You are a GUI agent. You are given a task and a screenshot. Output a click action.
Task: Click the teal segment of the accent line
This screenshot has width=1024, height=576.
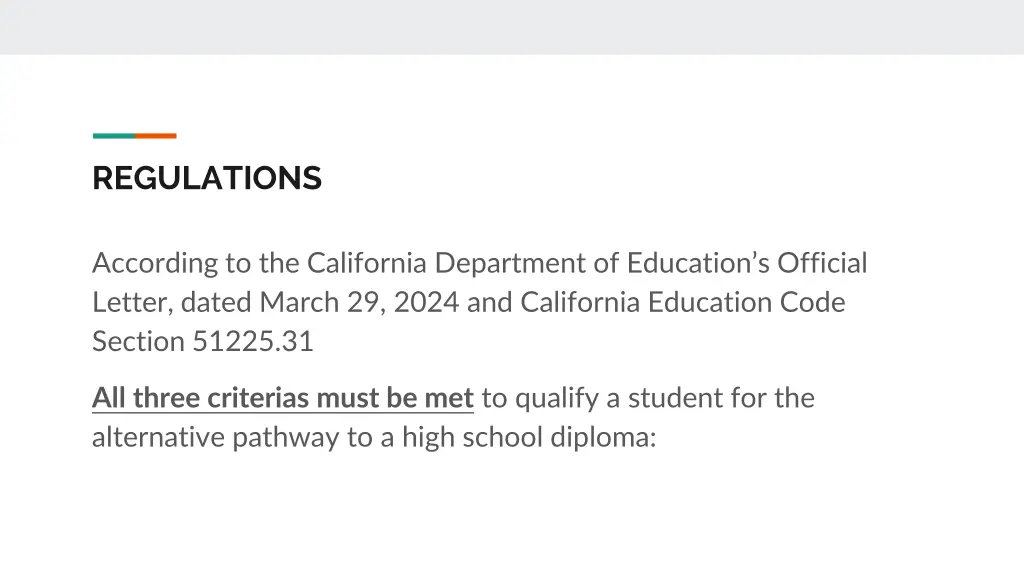click(x=114, y=136)
